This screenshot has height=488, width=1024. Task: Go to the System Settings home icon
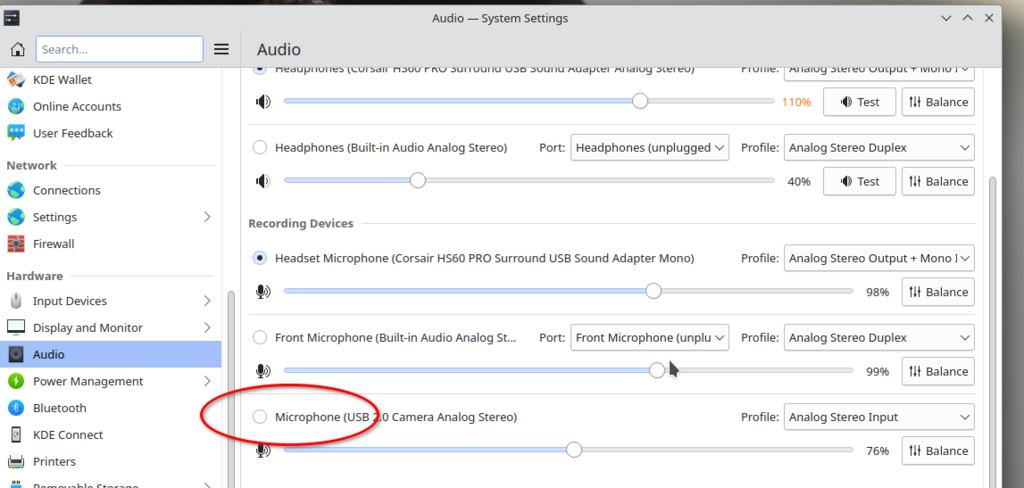[x=18, y=49]
